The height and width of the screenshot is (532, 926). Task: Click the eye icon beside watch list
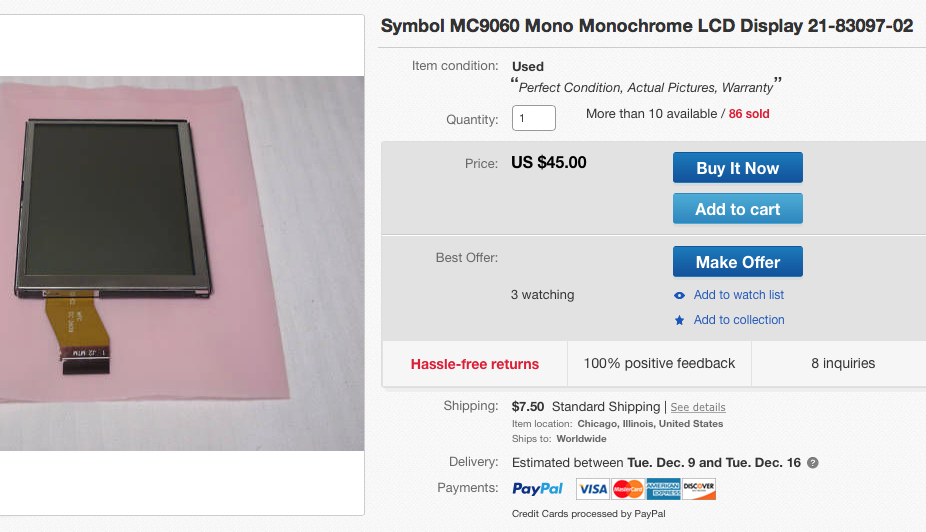(x=680, y=295)
